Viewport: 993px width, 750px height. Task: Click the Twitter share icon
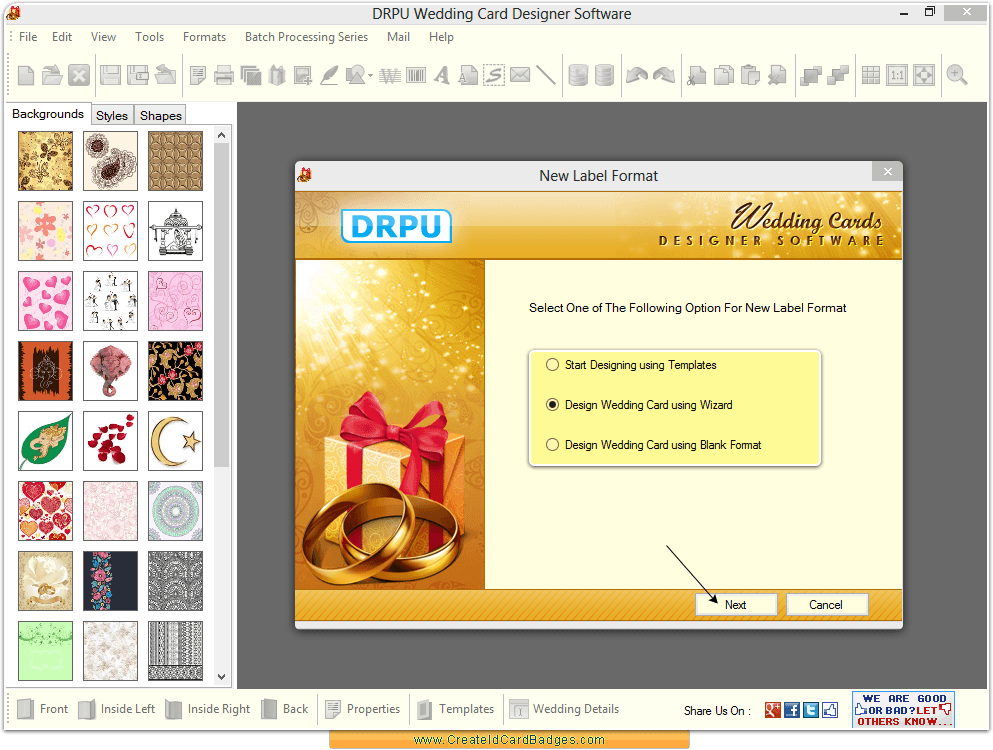(x=811, y=710)
